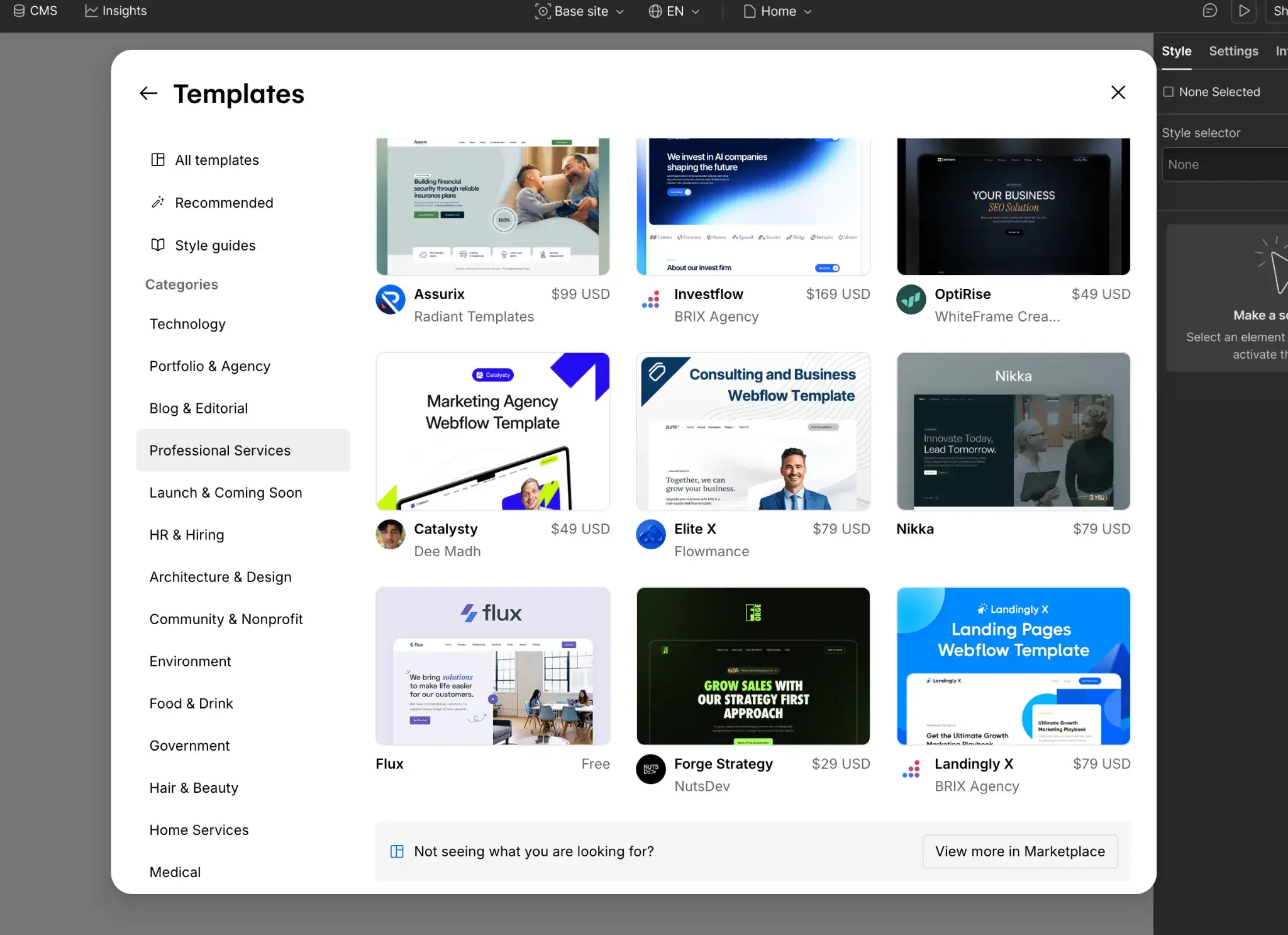Click the Free price label for Flux
The image size is (1288, 935).
click(596, 764)
